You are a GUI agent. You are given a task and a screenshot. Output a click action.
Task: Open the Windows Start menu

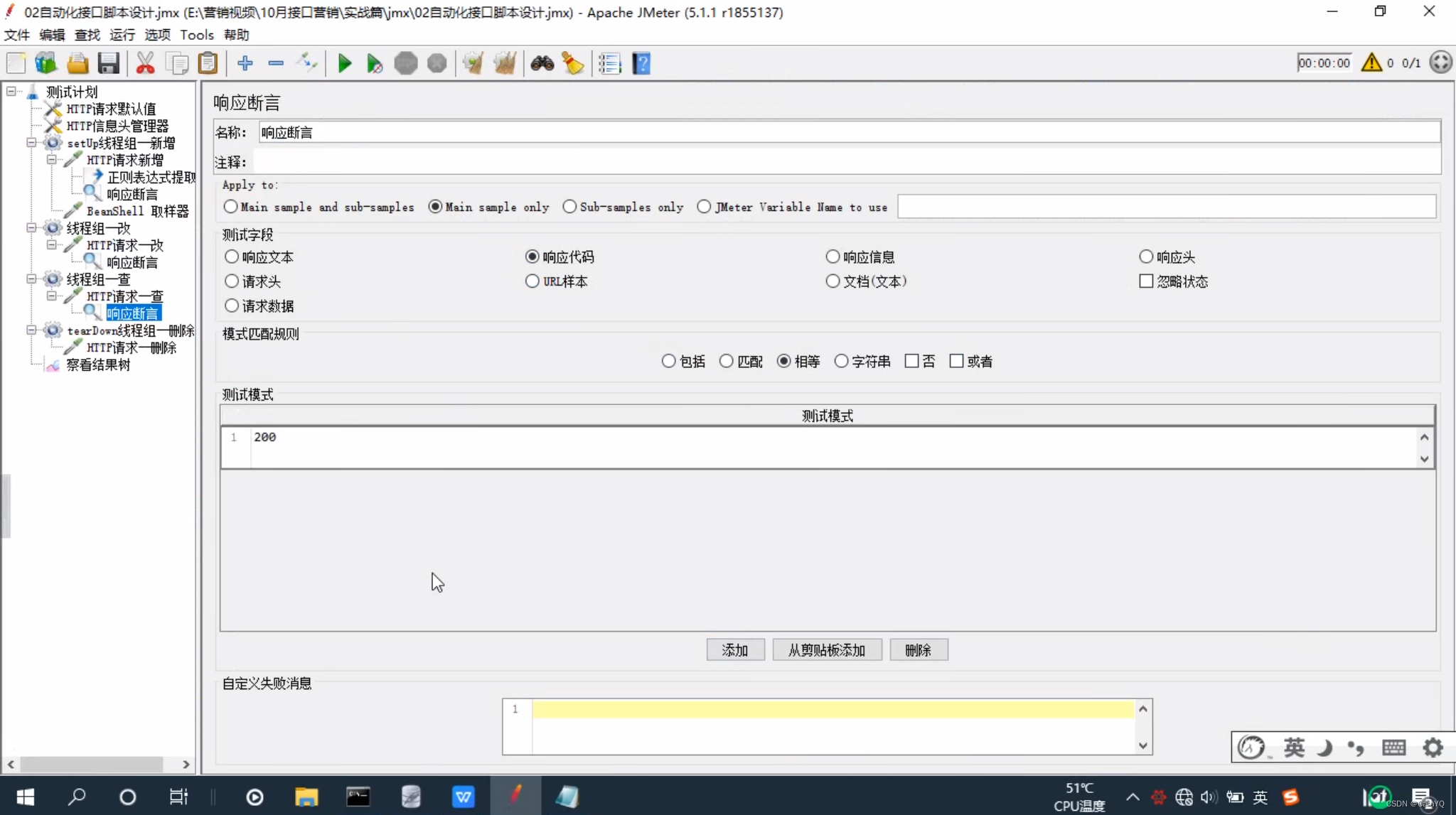[26, 797]
